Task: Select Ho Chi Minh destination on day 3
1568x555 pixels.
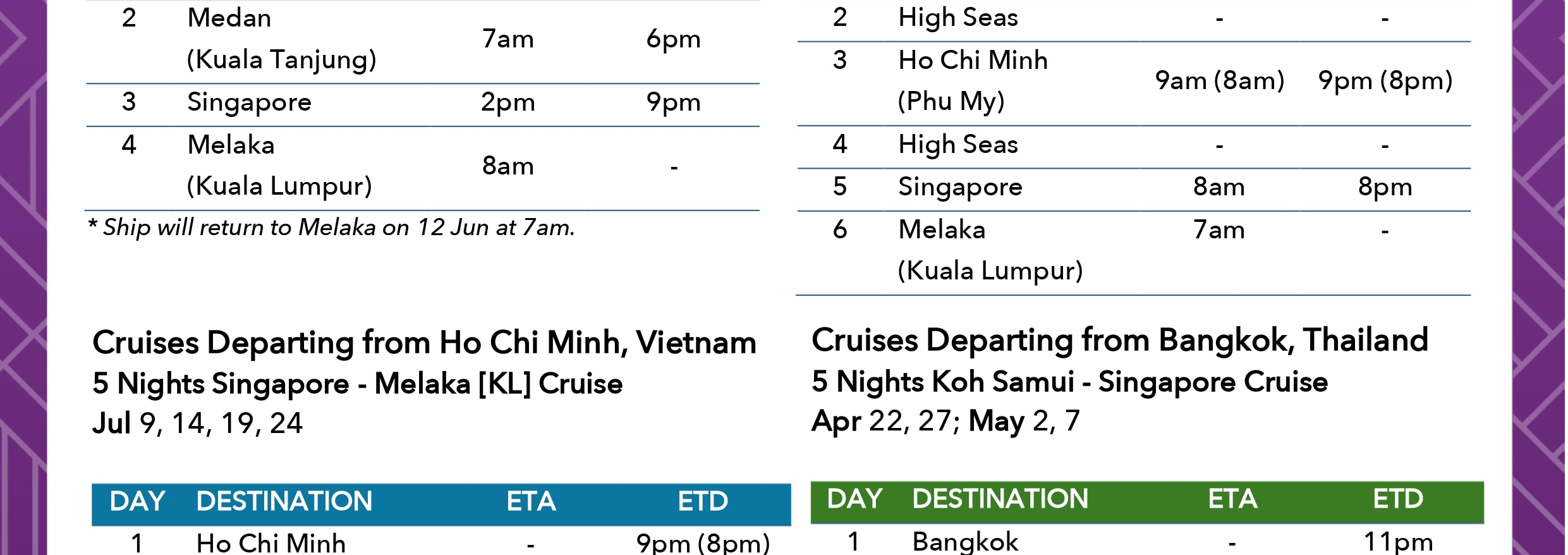Action: (973, 60)
